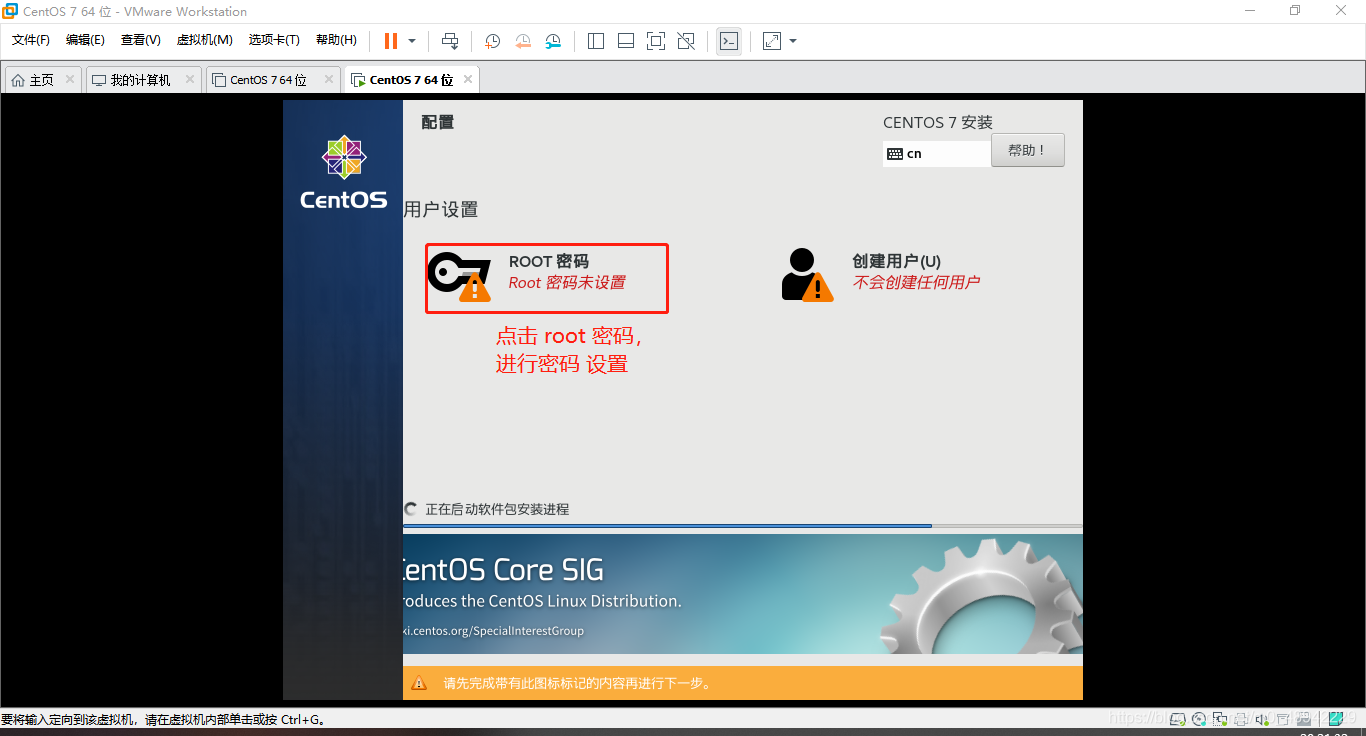The image size is (1366, 736).
Task: Click the CD/DVD device status icon
Action: click(x=1199, y=719)
